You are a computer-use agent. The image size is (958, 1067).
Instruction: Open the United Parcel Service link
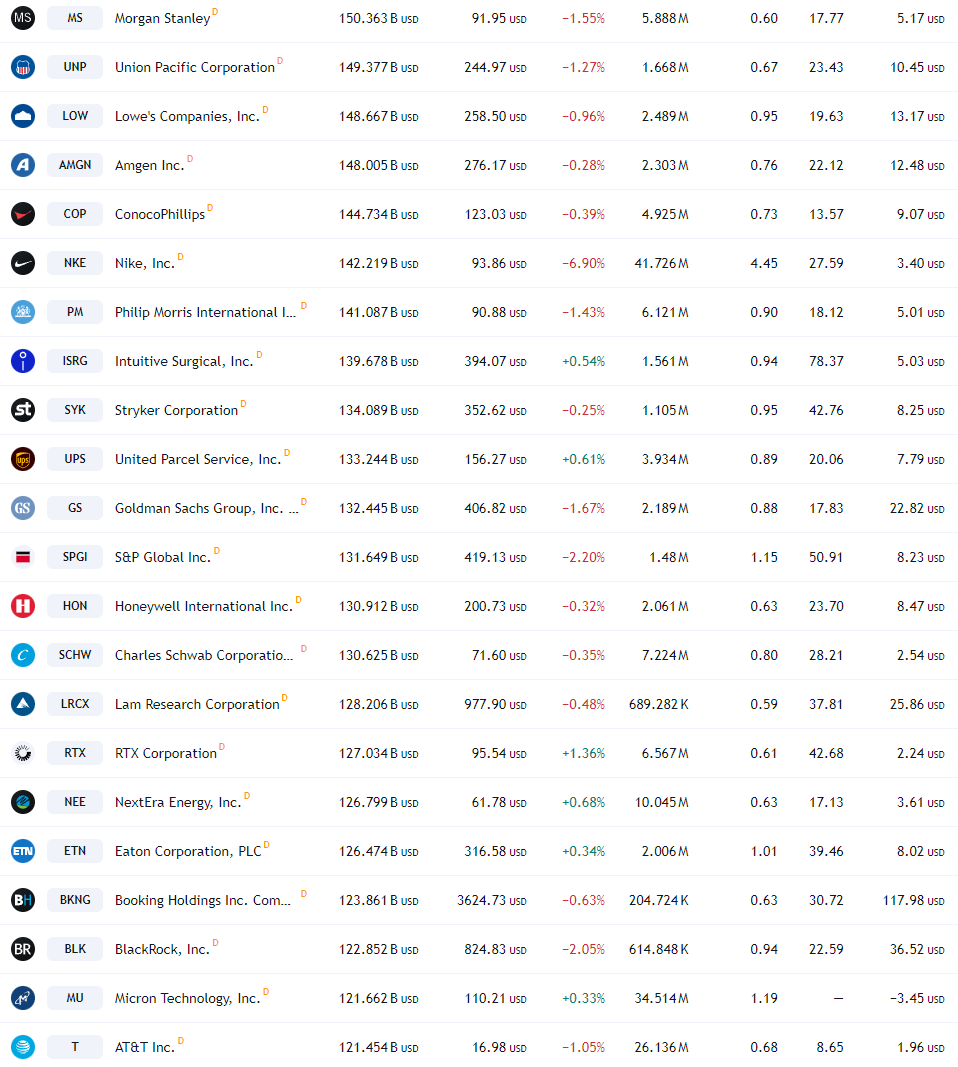click(197, 459)
